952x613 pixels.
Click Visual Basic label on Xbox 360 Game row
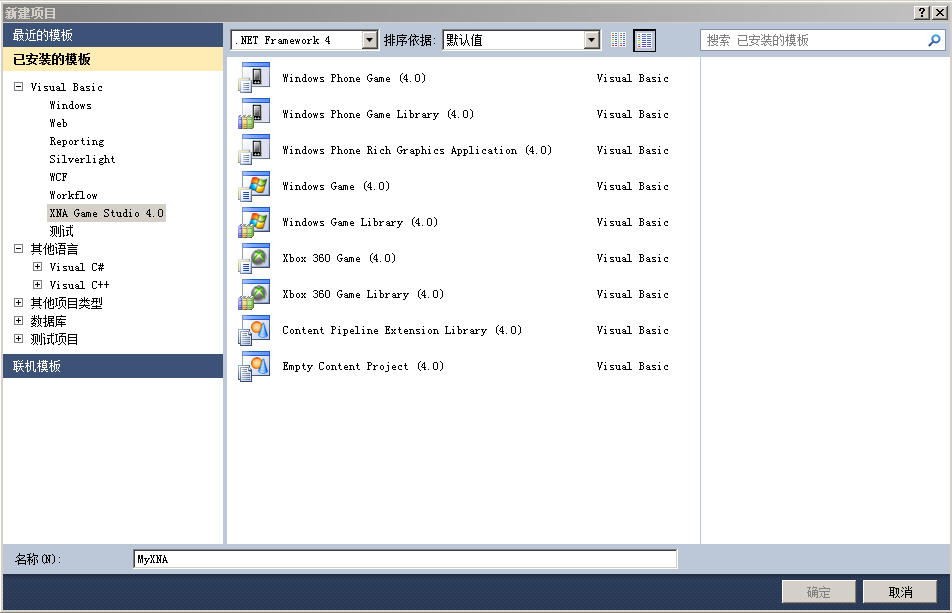click(x=632, y=258)
